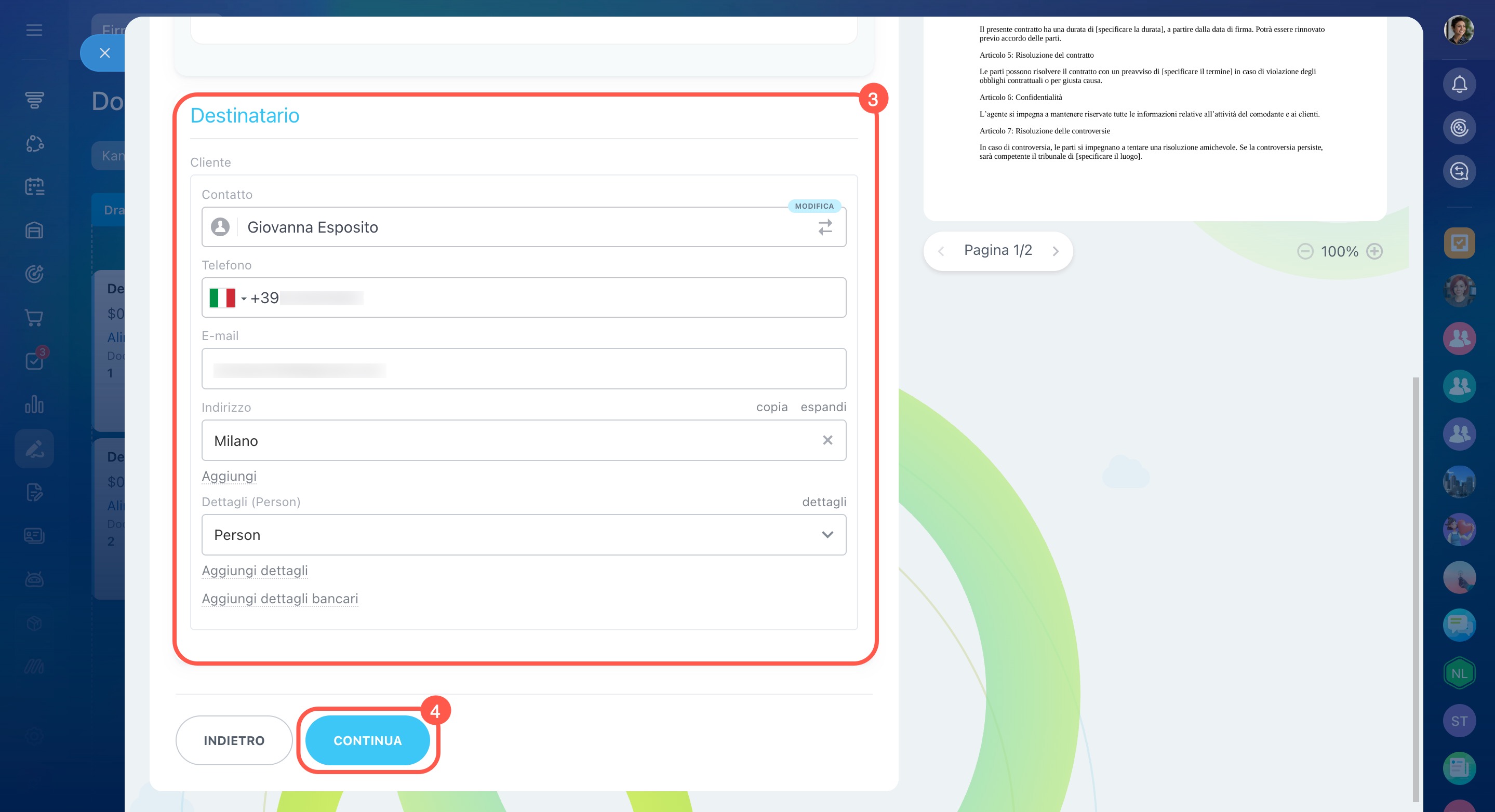Viewport: 1495px width, 812px height.
Task: Open the calendar sidebar icon
Action: click(34, 187)
